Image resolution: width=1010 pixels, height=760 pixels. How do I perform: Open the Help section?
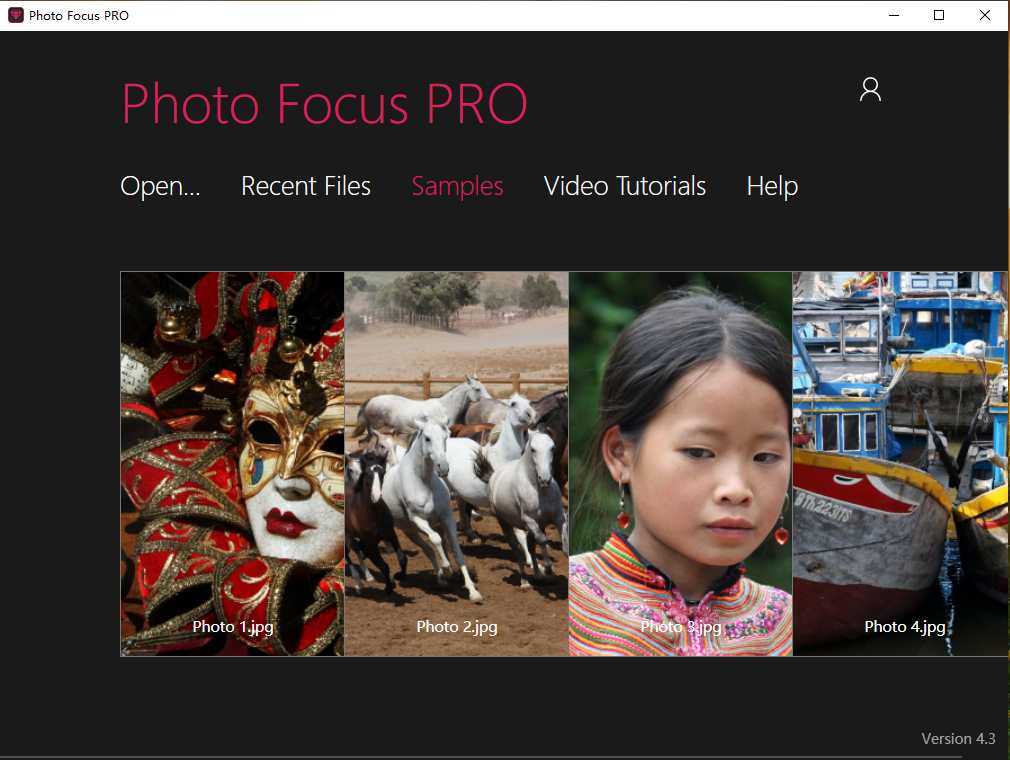(772, 186)
